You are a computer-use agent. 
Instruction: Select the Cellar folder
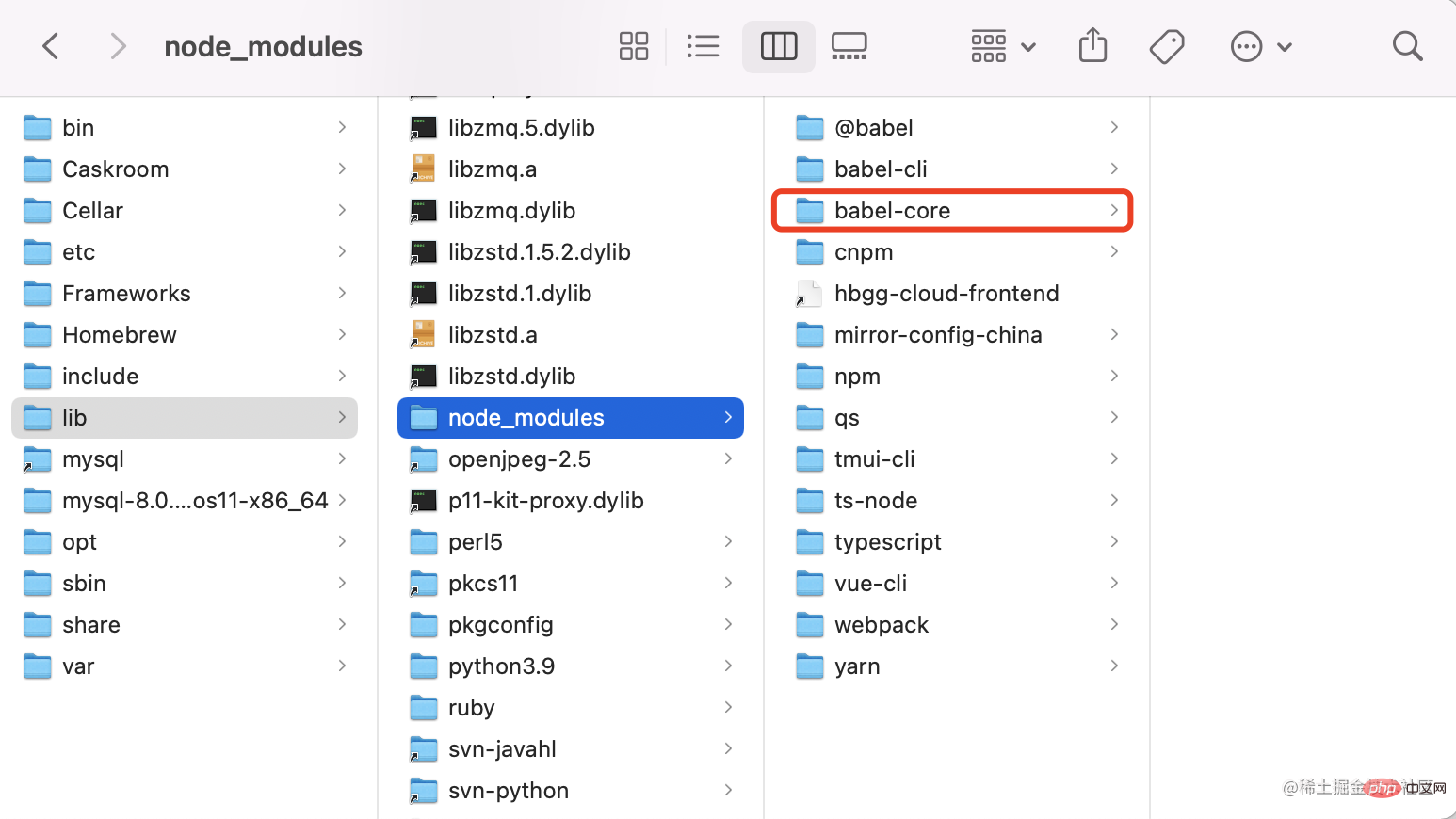[x=185, y=210]
